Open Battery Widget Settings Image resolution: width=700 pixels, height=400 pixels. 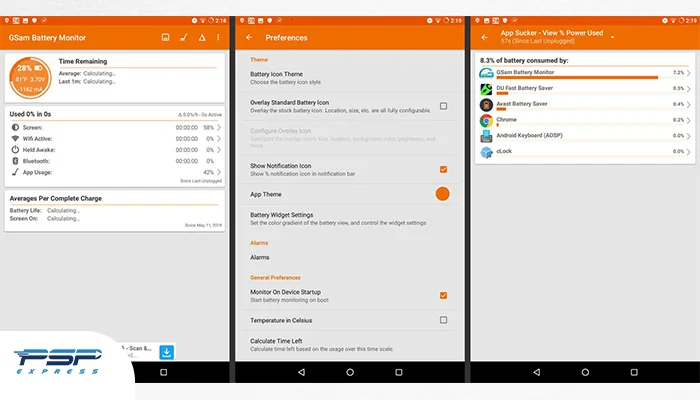350,219
